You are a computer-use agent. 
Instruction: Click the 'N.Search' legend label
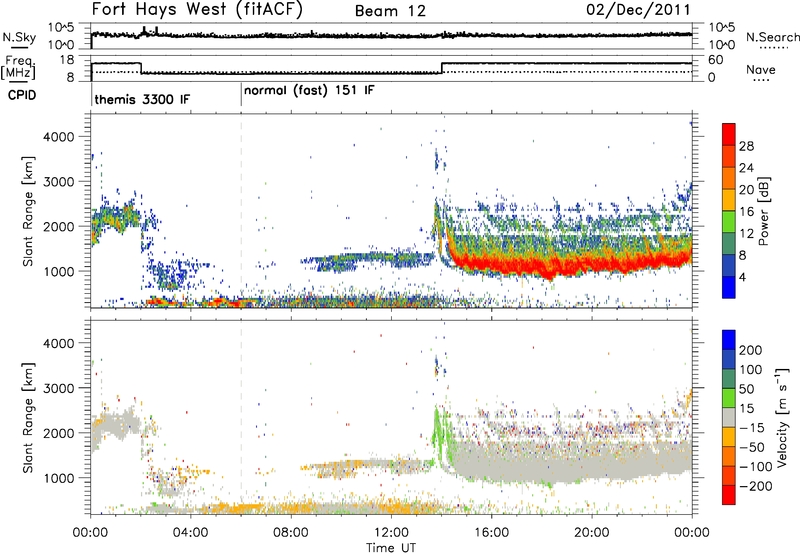[x=772, y=37]
